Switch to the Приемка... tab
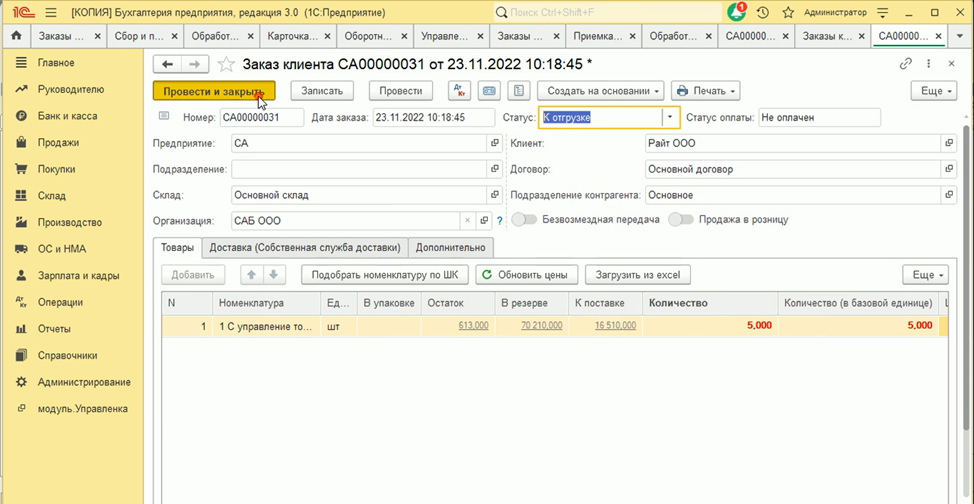The height and width of the screenshot is (504, 974). point(597,37)
